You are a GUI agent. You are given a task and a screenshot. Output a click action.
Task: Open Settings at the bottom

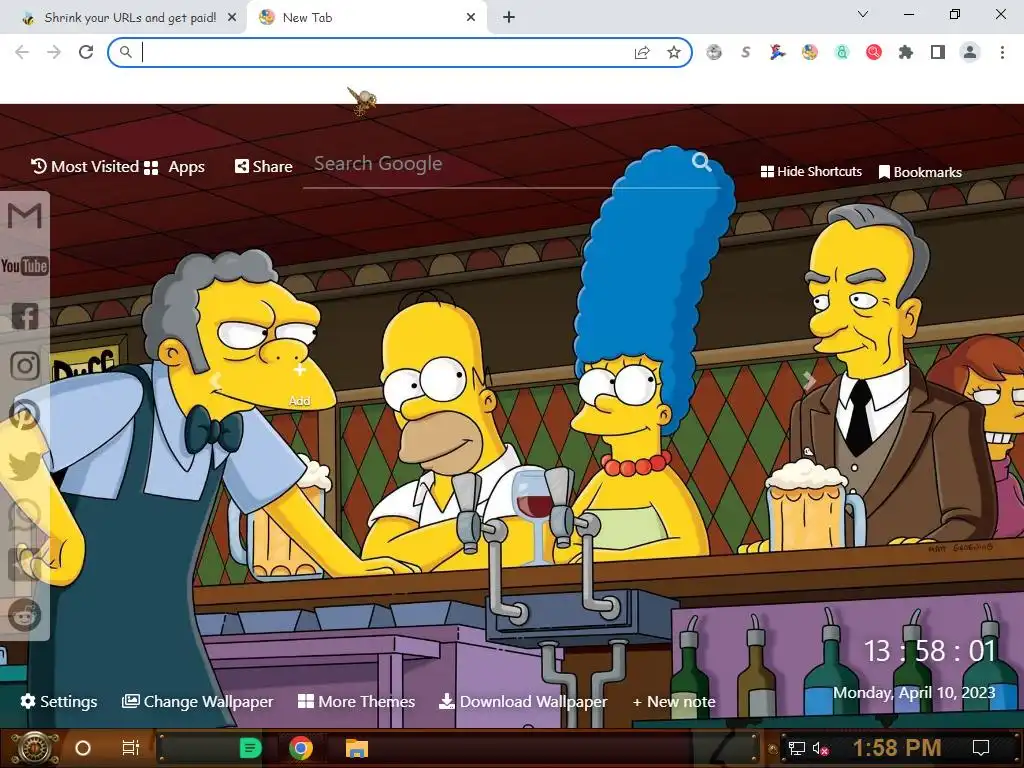[59, 701]
